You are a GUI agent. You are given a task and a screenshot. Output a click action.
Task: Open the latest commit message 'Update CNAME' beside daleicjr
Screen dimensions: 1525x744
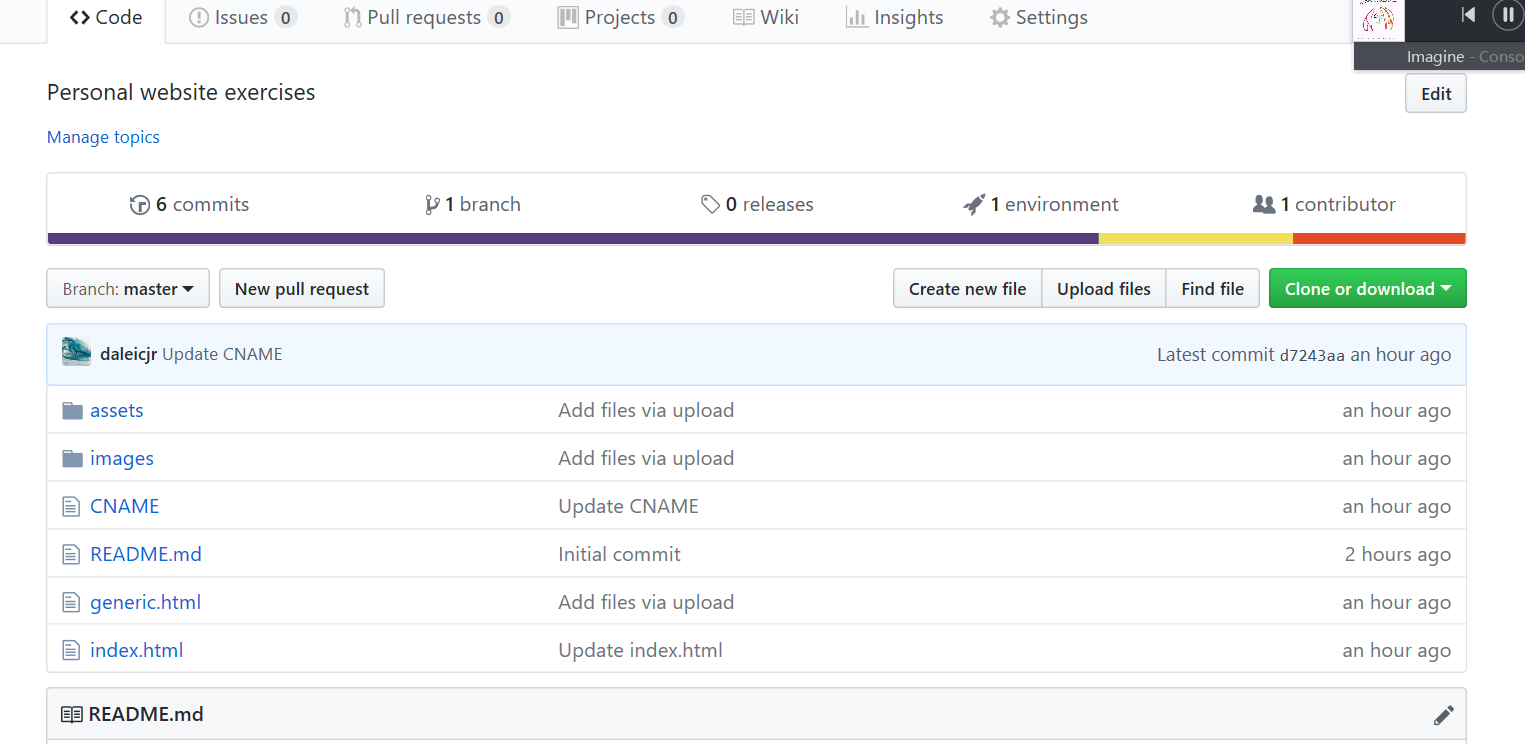point(222,354)
